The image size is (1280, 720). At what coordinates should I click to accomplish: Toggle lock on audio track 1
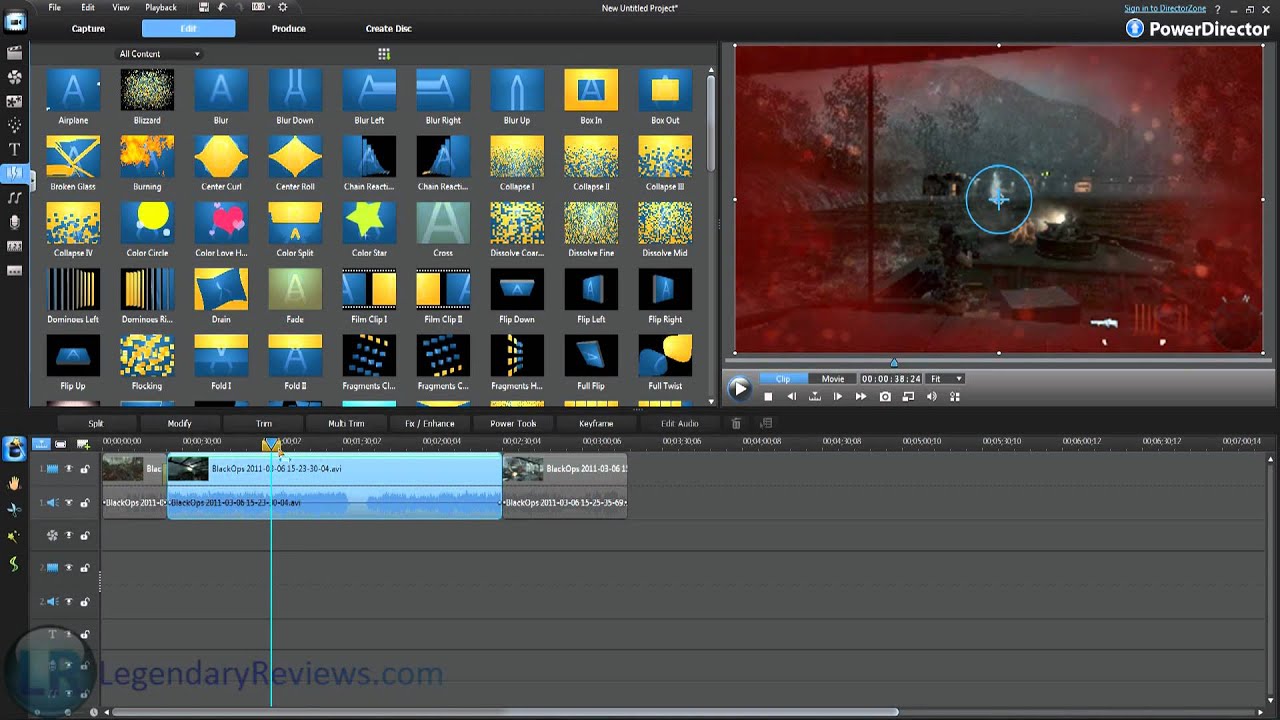tap(85, 503)
